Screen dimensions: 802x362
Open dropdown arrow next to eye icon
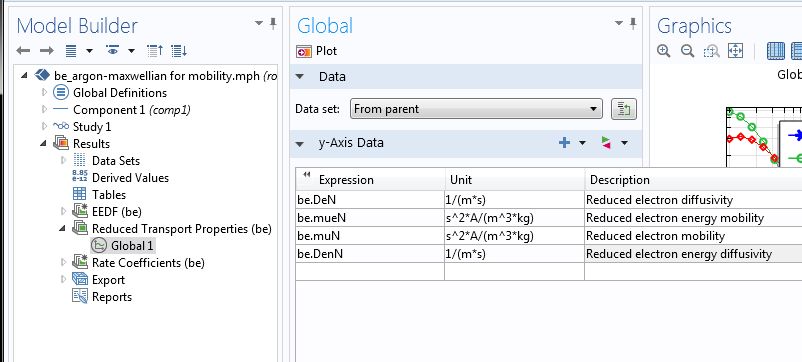[x=131, y=51]
